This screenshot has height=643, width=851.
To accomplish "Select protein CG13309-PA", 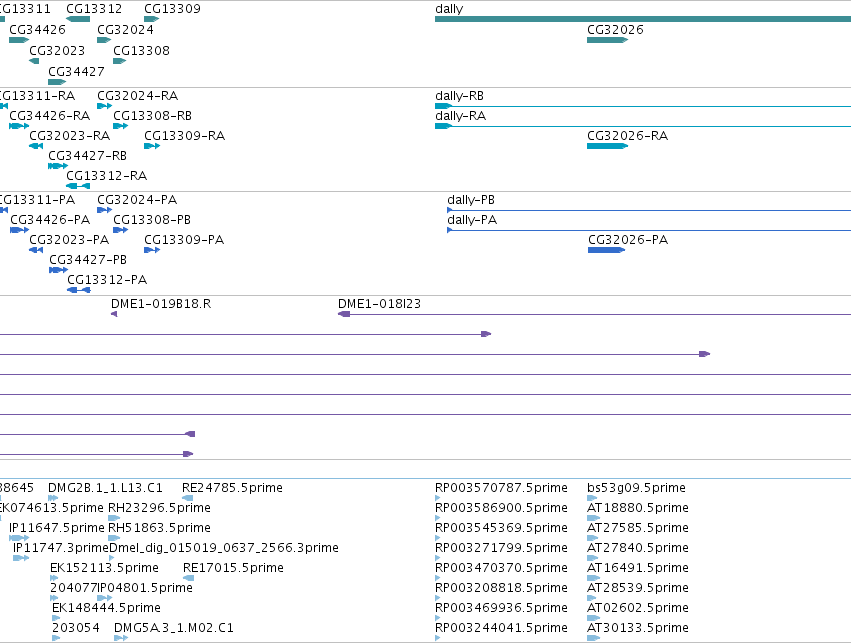I will 152,250.
